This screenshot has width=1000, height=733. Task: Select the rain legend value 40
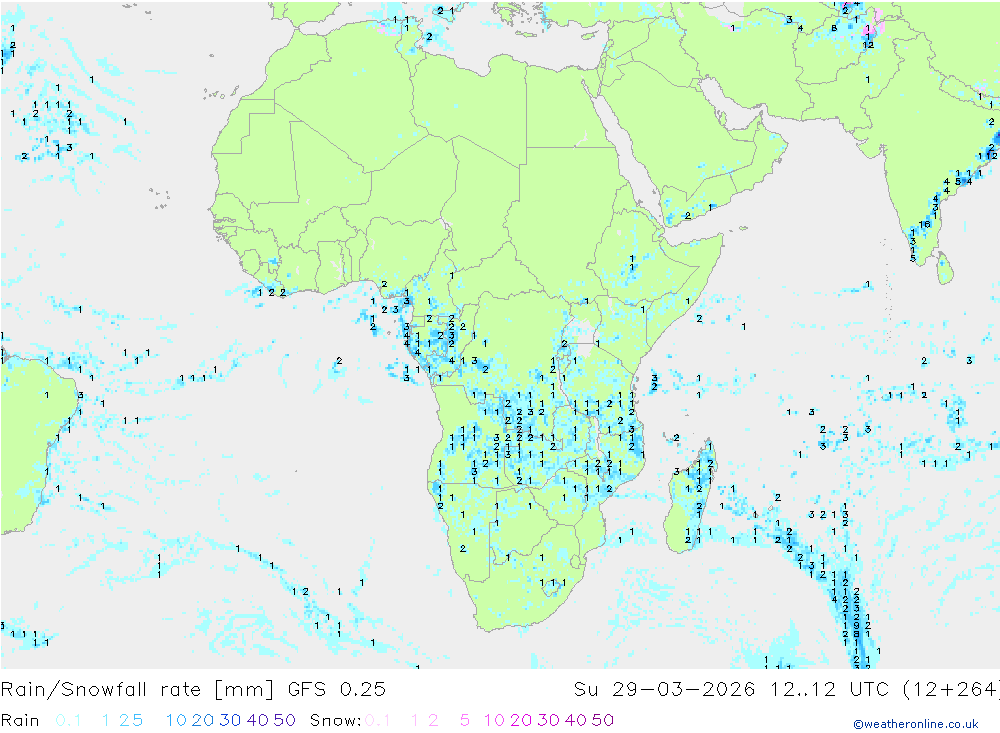(x=258, y=720)
